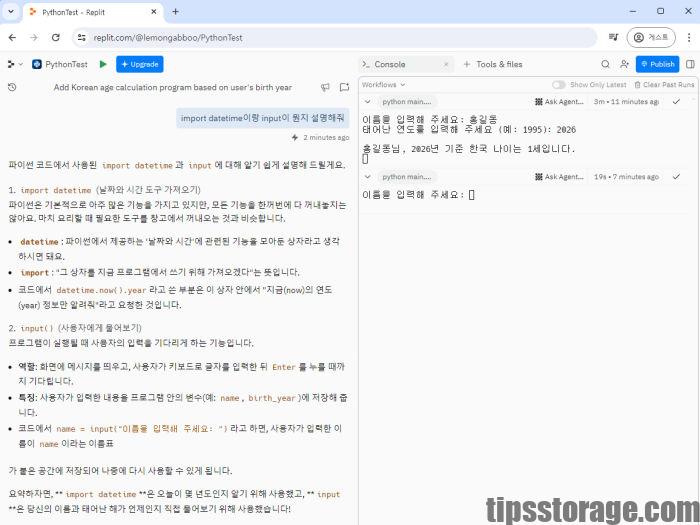This screenshot has height=525, width=700.
Task: Click Ask Agent on the 19s run
Action: 559,177
